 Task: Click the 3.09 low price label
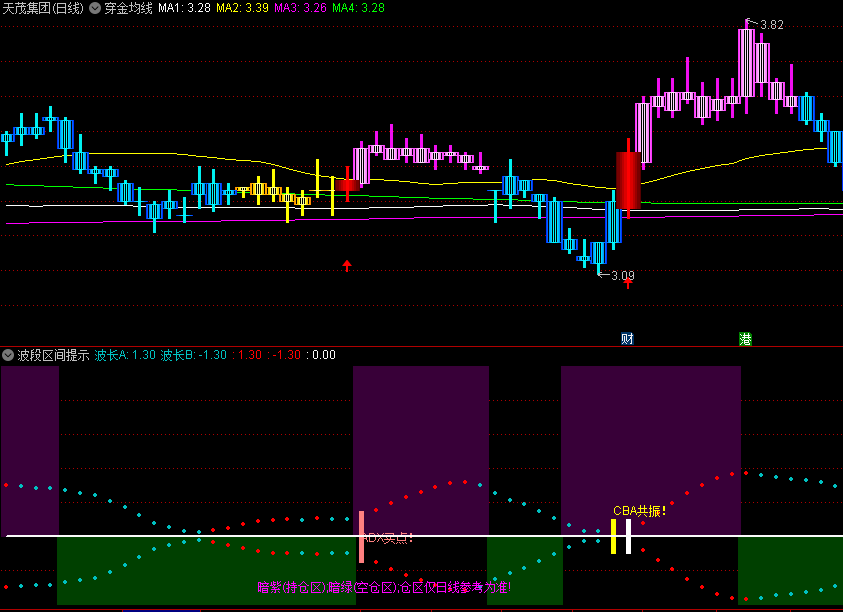click(623, 276)
